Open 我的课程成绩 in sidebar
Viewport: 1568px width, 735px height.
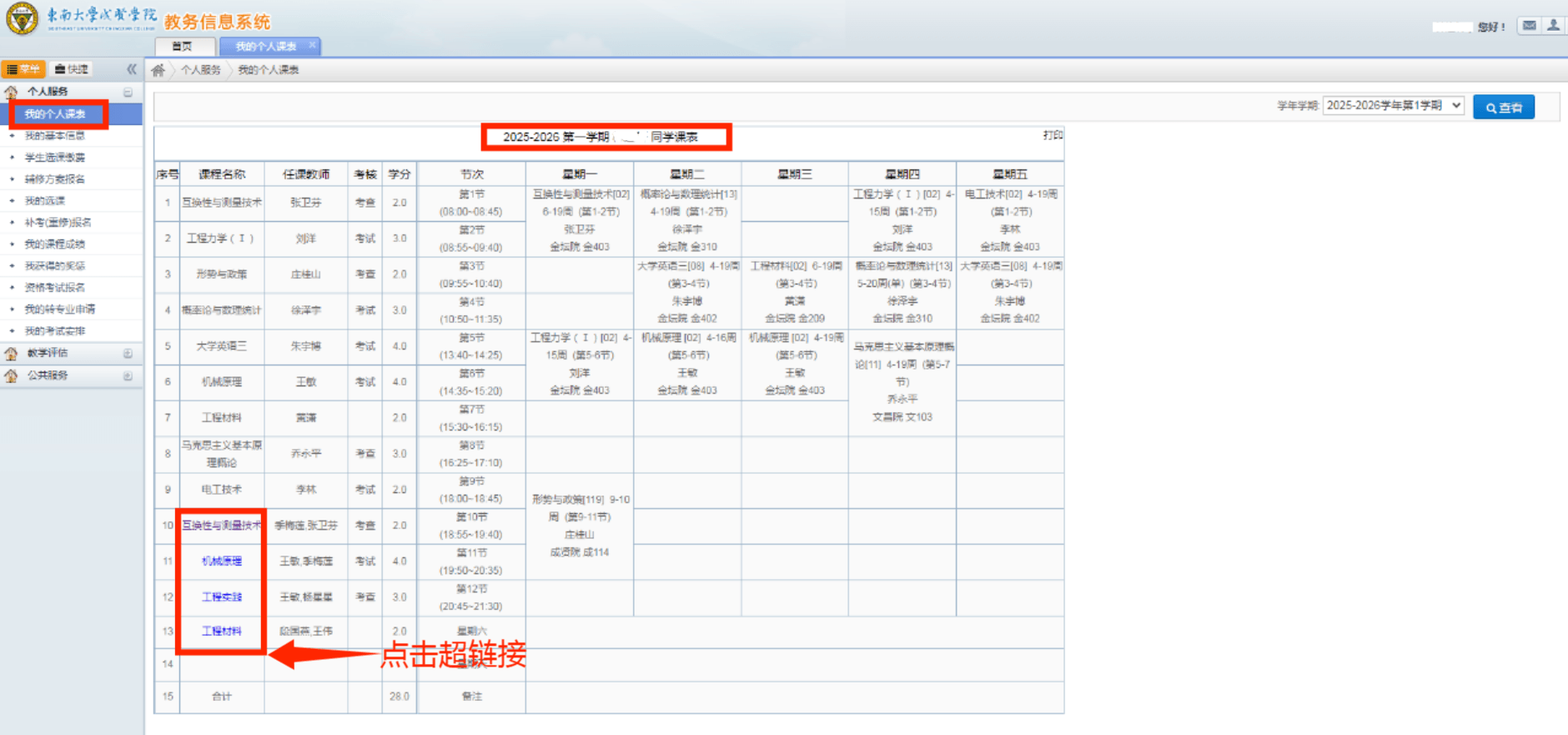tap(55, 244)
